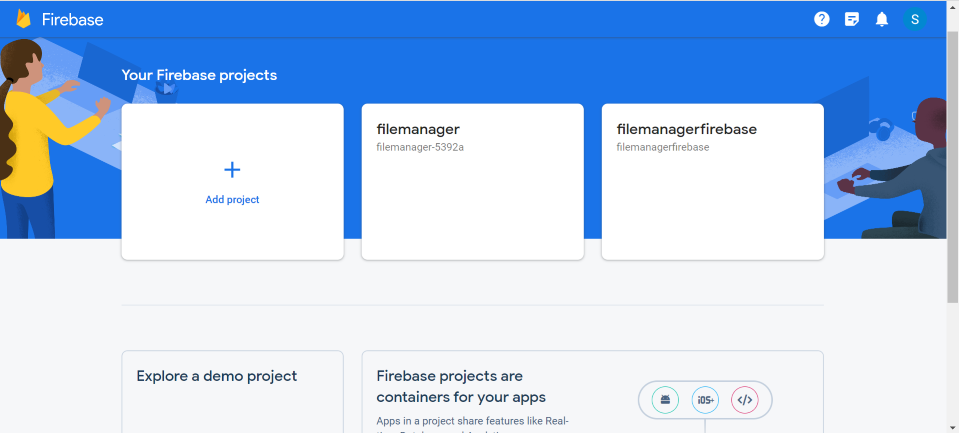Open the account avatar labeled S
Screen dimensions: 959x433
tap(914, 20)
